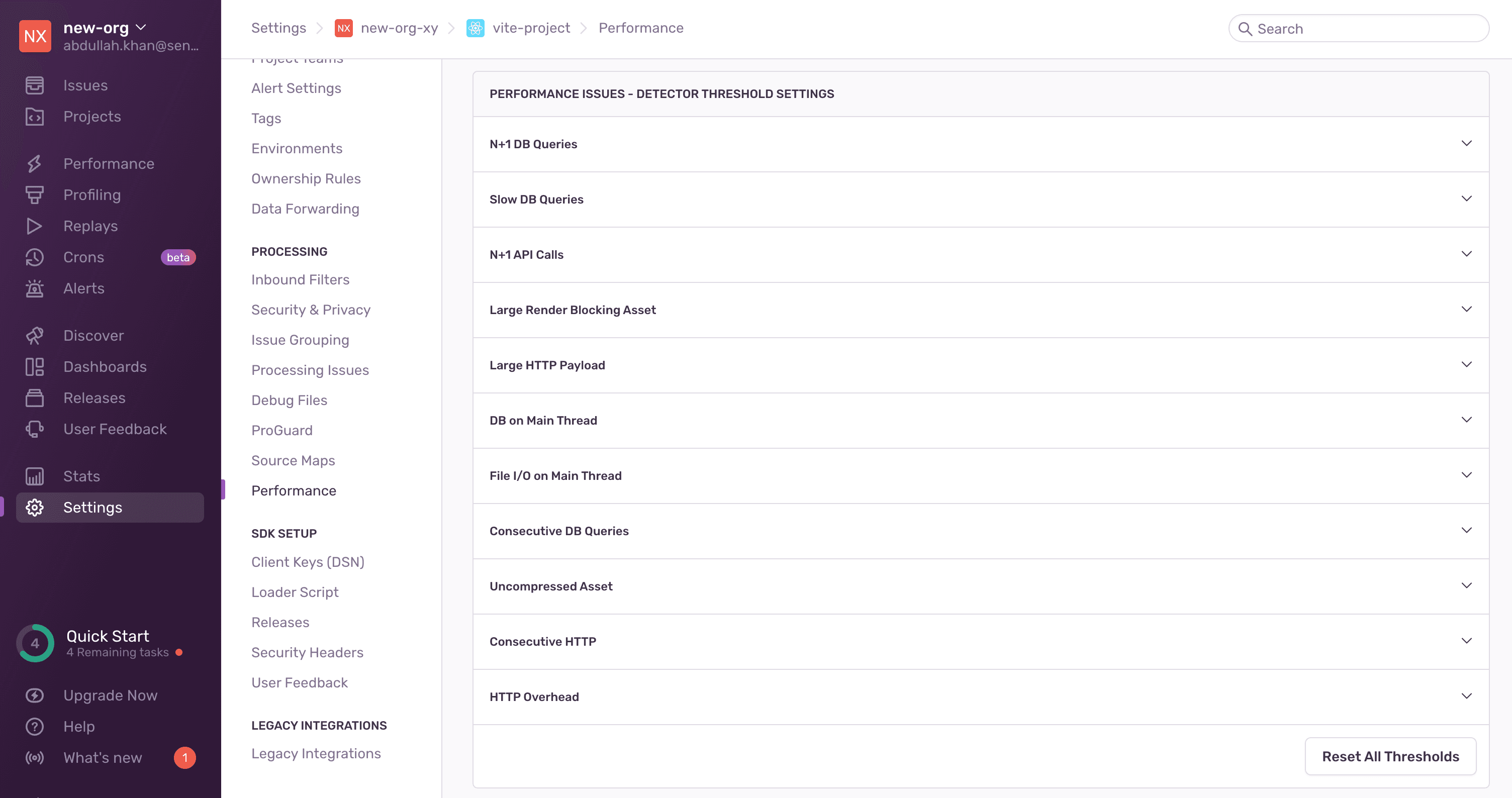Open Releases via its package icon

pyautogui.click(x=35, y=397)
